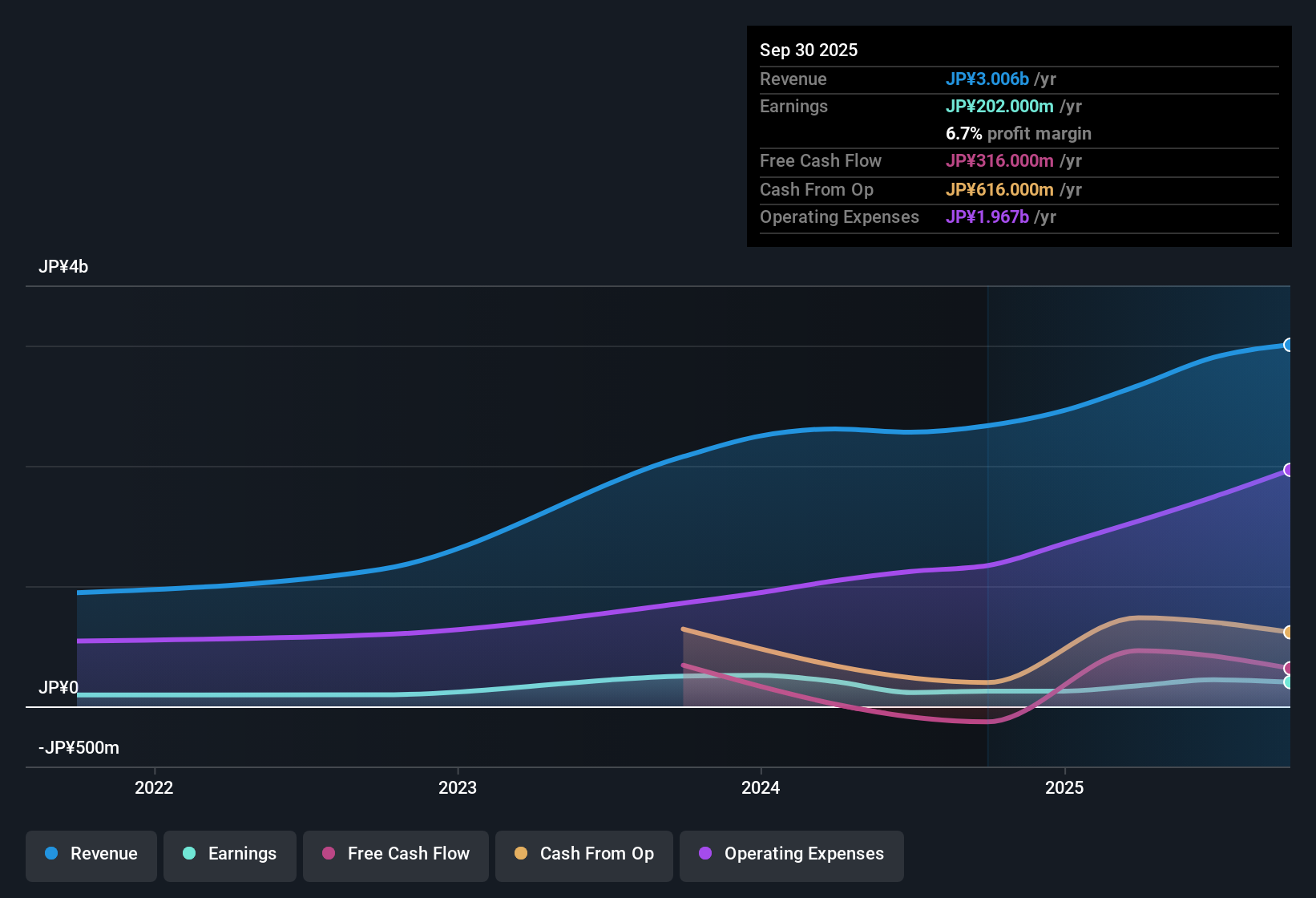Screen dimensions: 1316x898
Task: Expand the Operating Expenses legend entry
Action: [x=791, y=854]
